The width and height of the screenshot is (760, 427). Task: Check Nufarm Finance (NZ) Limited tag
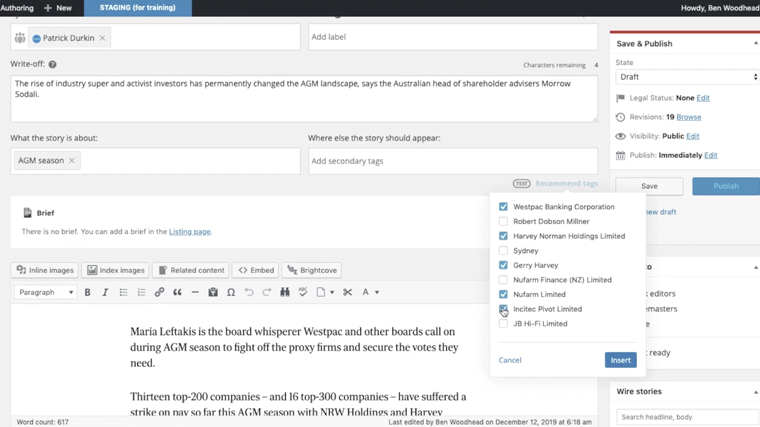503,280
